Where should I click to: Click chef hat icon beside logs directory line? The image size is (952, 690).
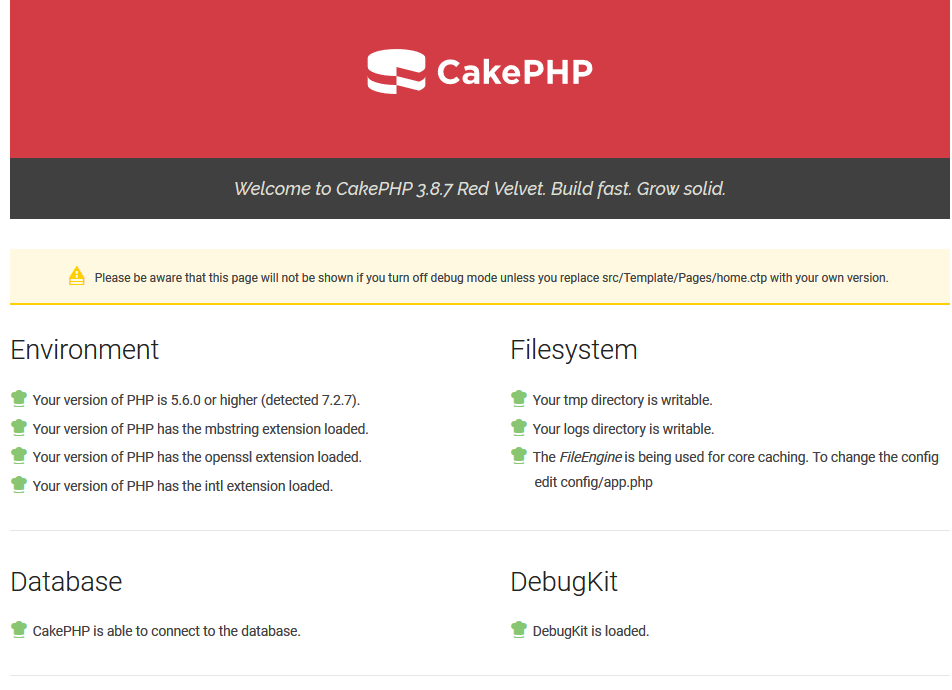click(518, 428)
